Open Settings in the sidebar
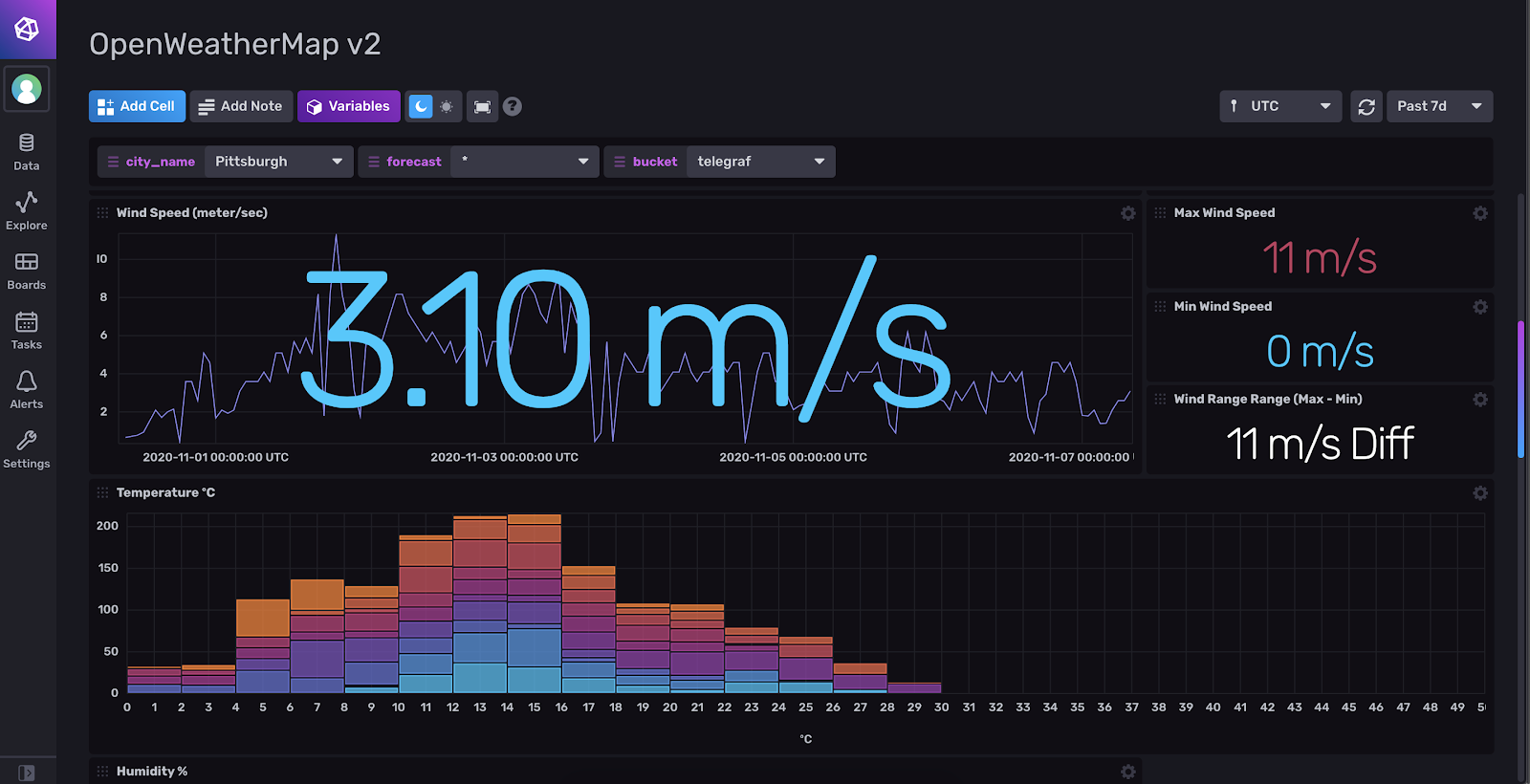Image resolution: width=1530 pixels, height=784 pixels. (x=27, y=449)
